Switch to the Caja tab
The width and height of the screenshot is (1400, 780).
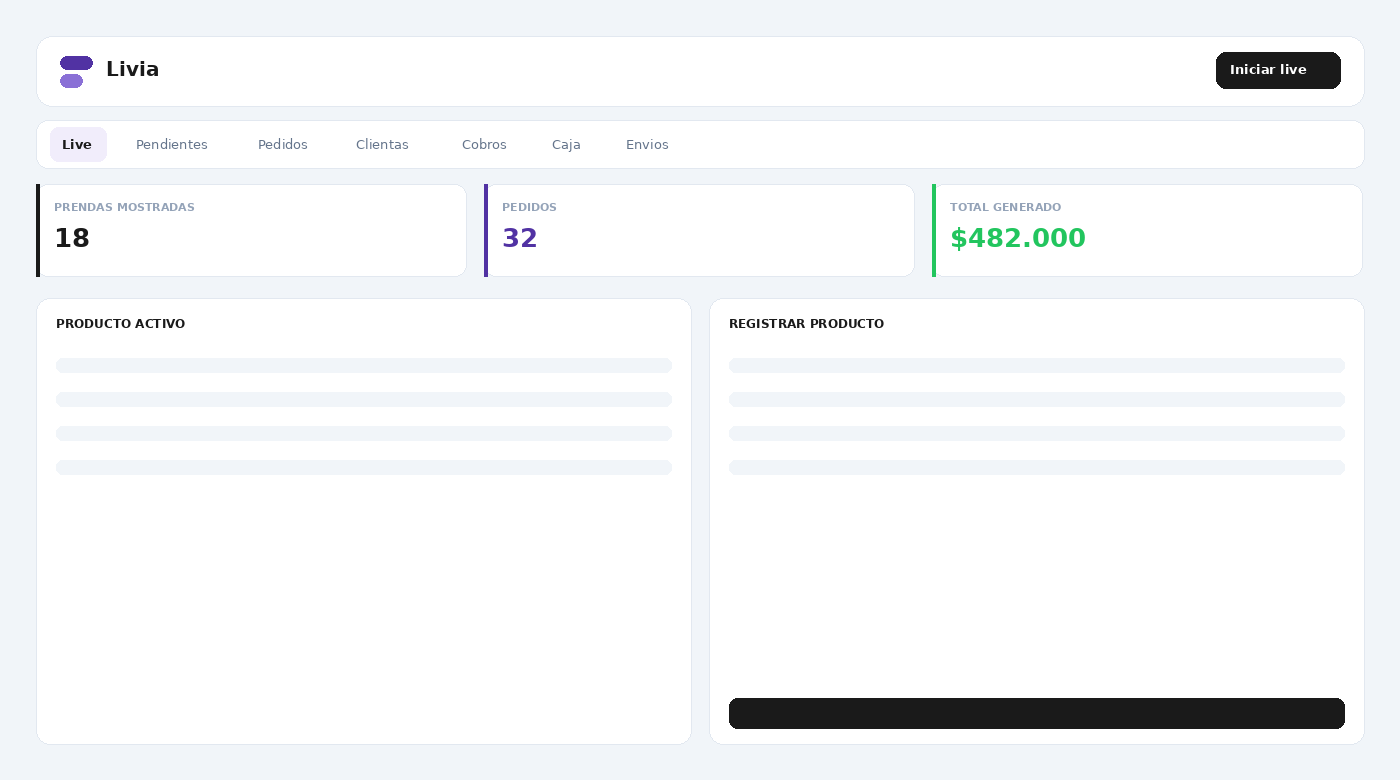pos(566,144)
